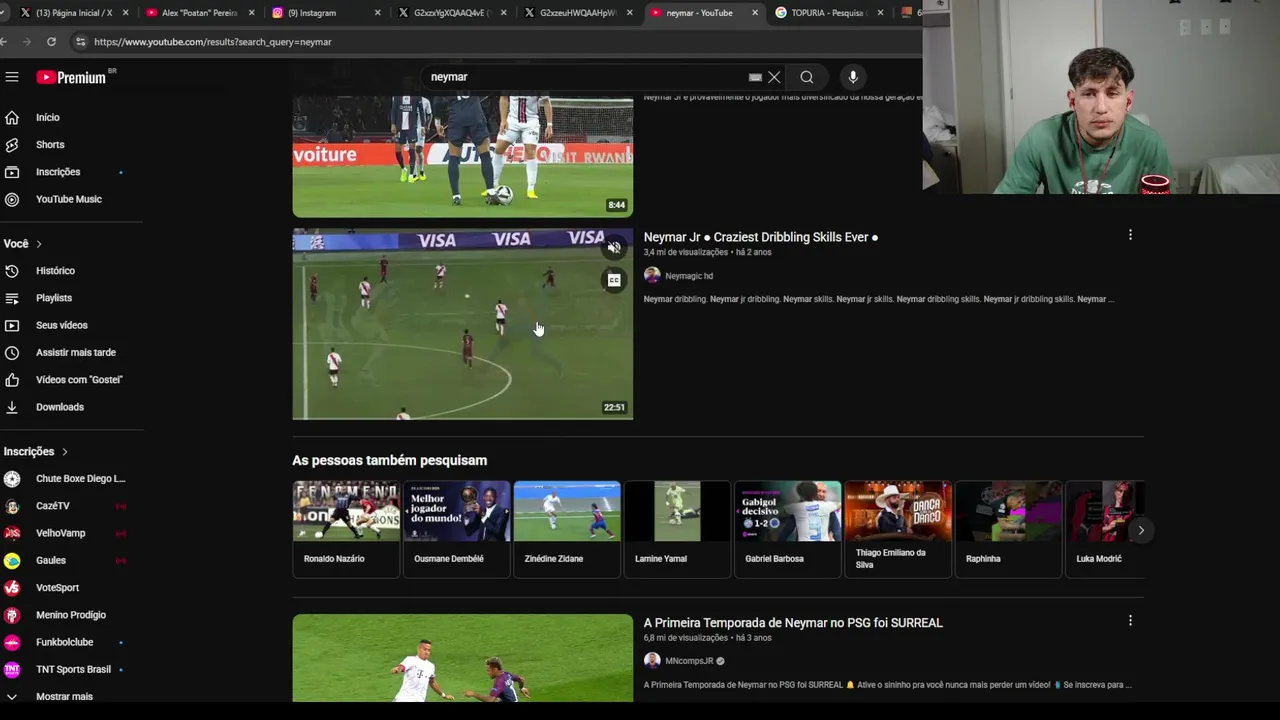The image size is (1280, 720).
Task: Select the Thiago Emiliano da Silva card
Action: 898,529
